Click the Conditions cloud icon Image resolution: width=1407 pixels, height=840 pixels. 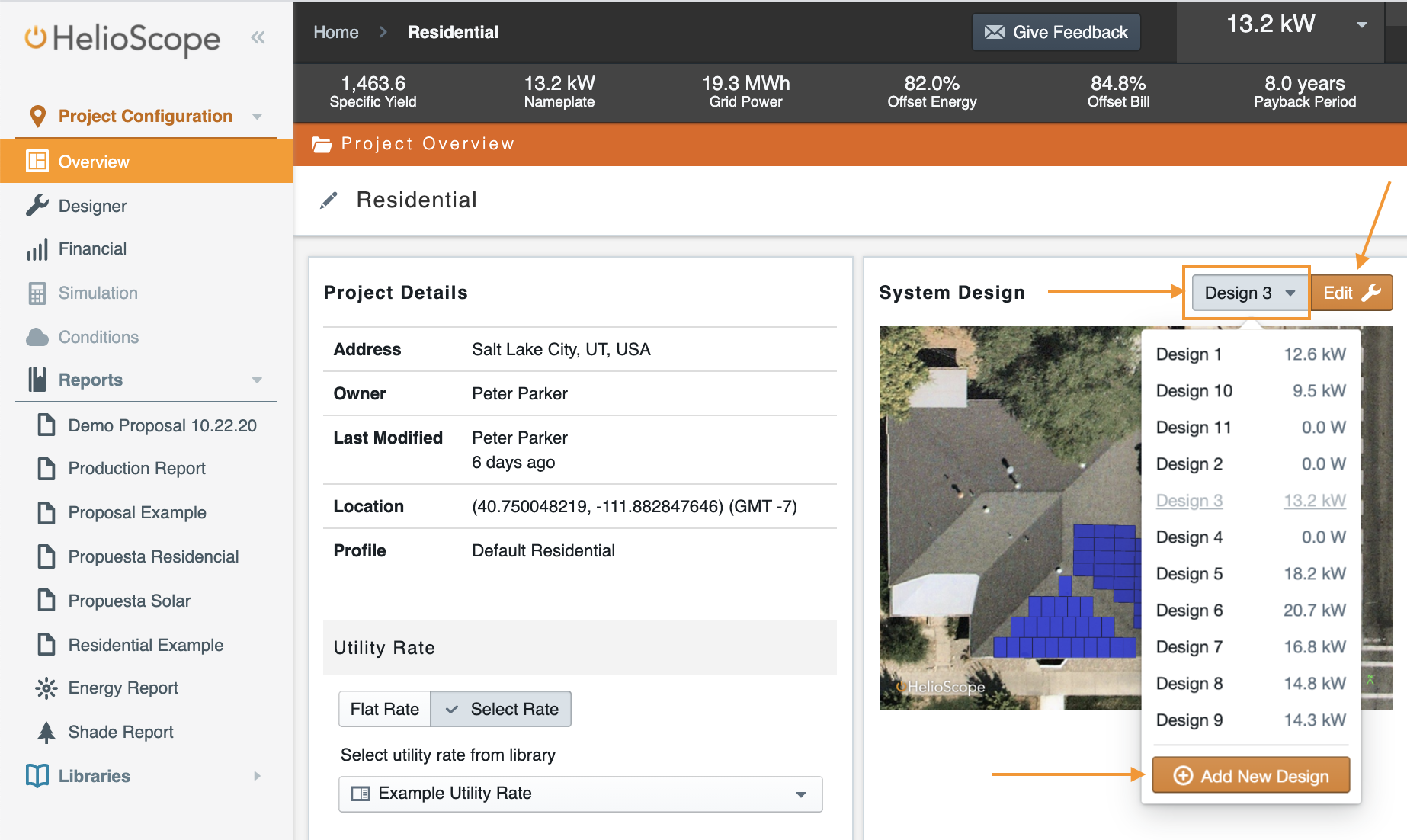(37, 337)
